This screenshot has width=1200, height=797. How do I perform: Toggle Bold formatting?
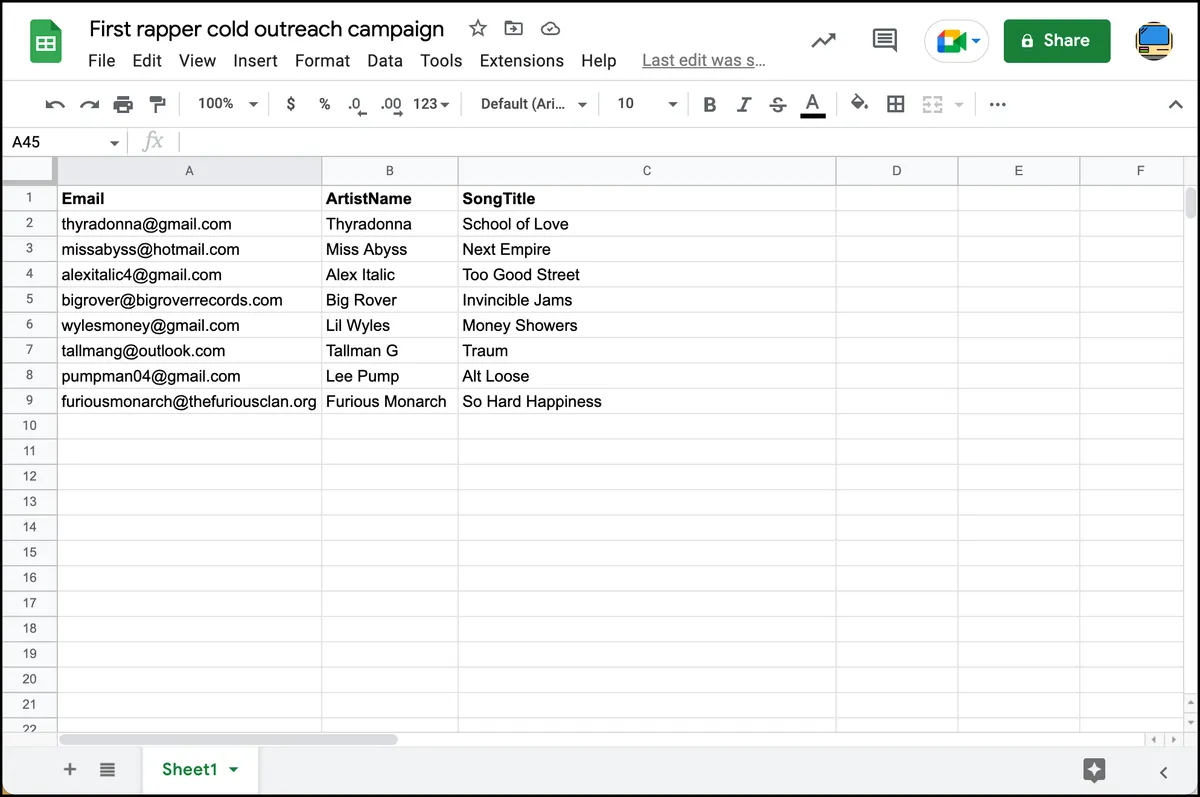pyautogui.click(x=710, y=104)
